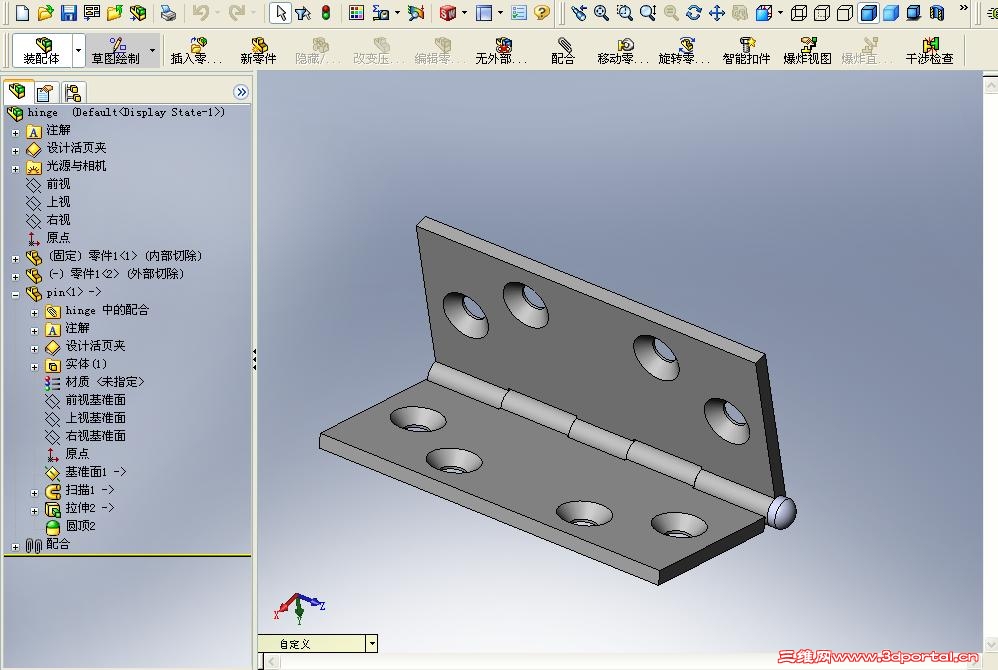Click 无外部... (No External References) button

[x=502, y=50]
